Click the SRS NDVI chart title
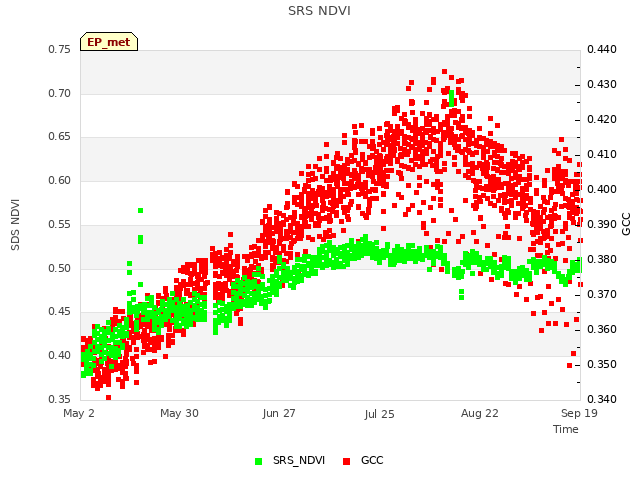The height and width of the screenshot is (480, 640). 319,11
